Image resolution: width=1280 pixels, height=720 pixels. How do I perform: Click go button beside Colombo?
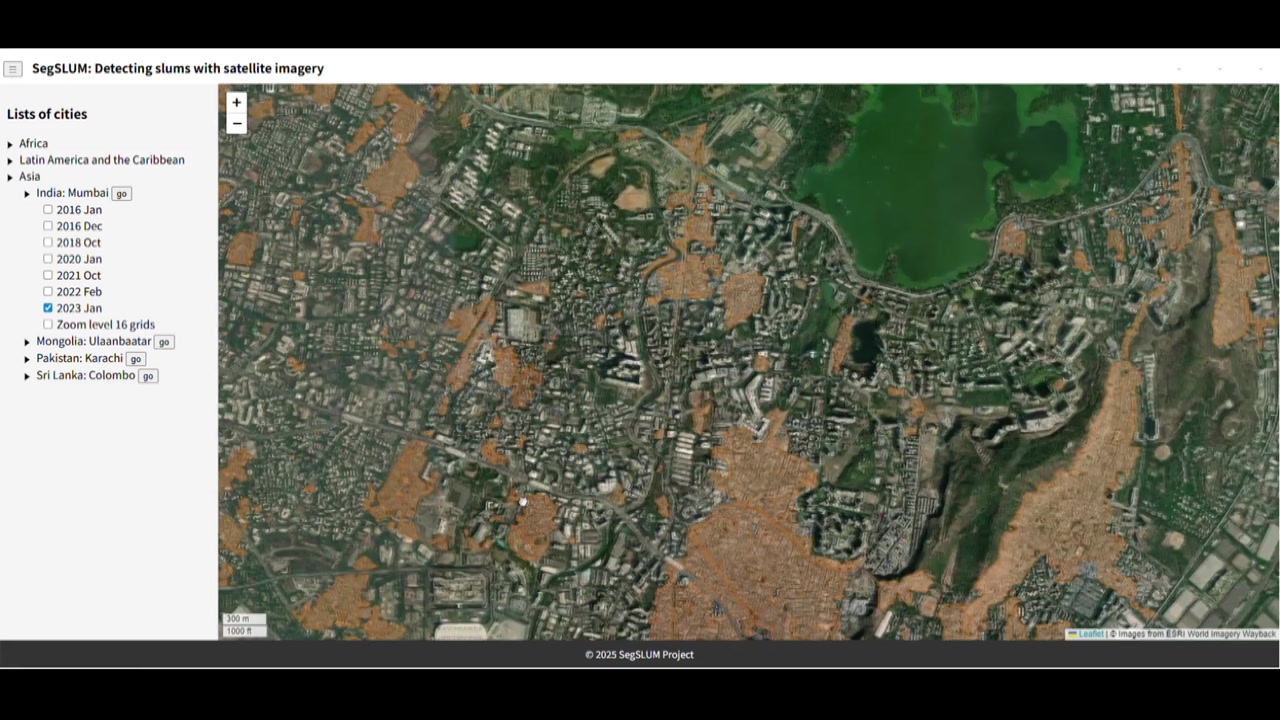(x=148, y=376)
